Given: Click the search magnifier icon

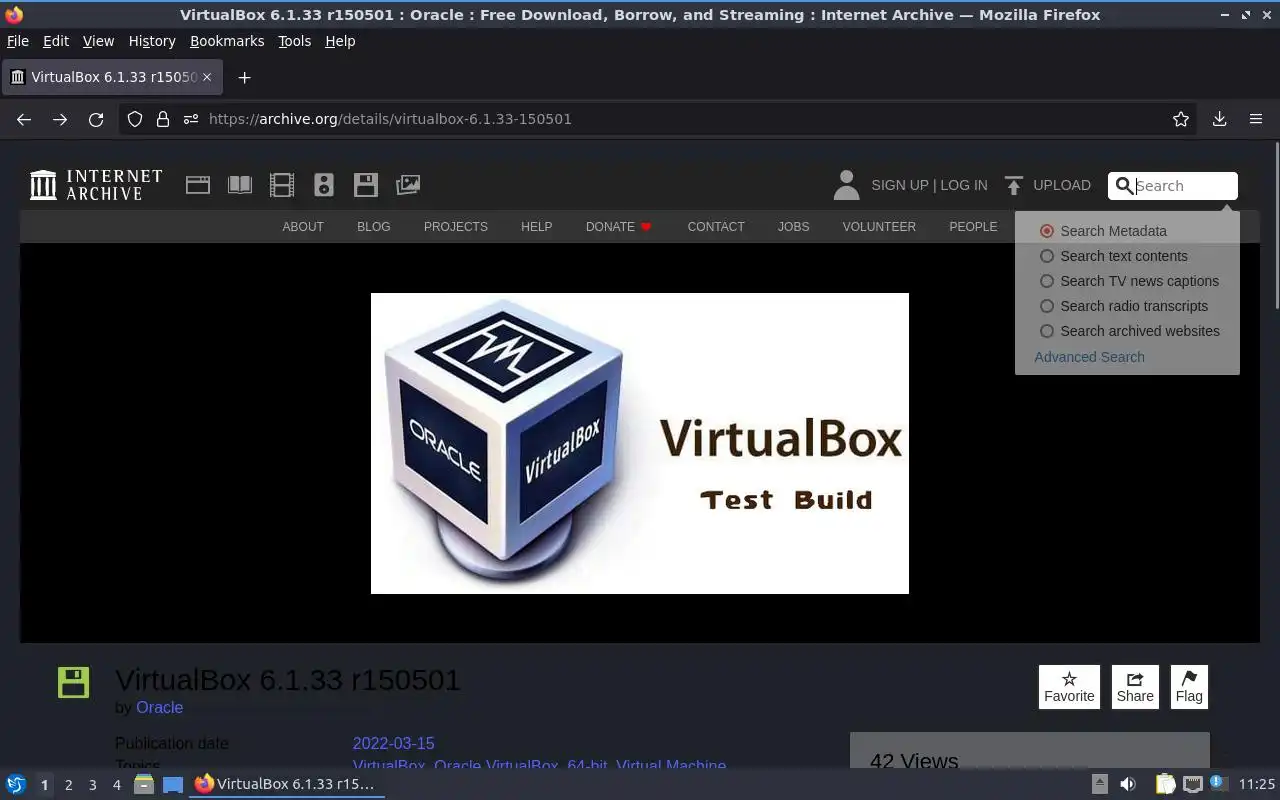Looking at the screenshot, I should point(1124,186).
